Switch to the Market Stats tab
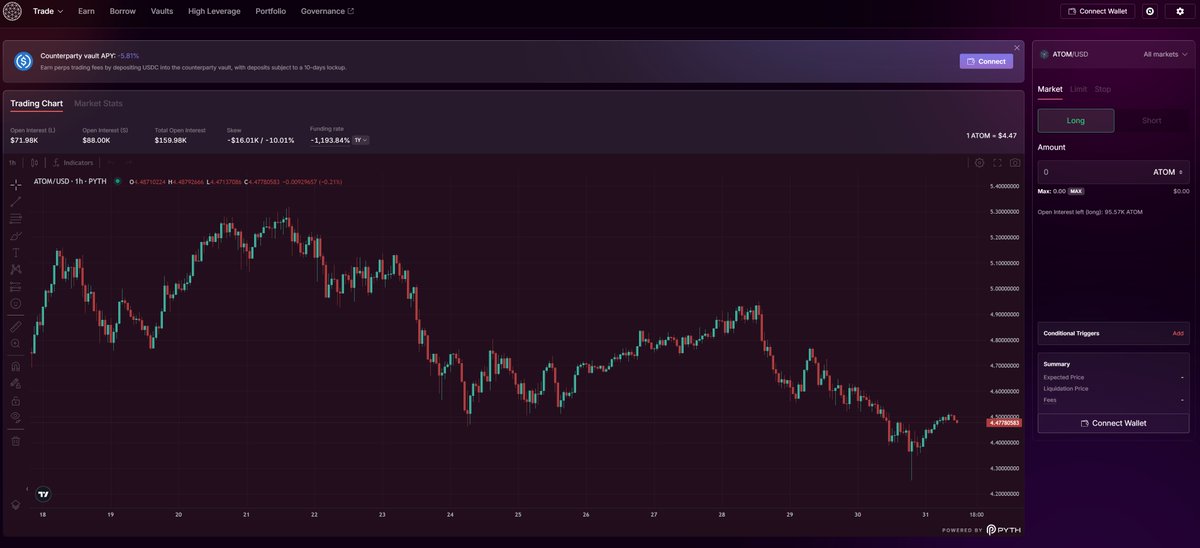Screen dimensions: 1200x548 pos(98,103)
